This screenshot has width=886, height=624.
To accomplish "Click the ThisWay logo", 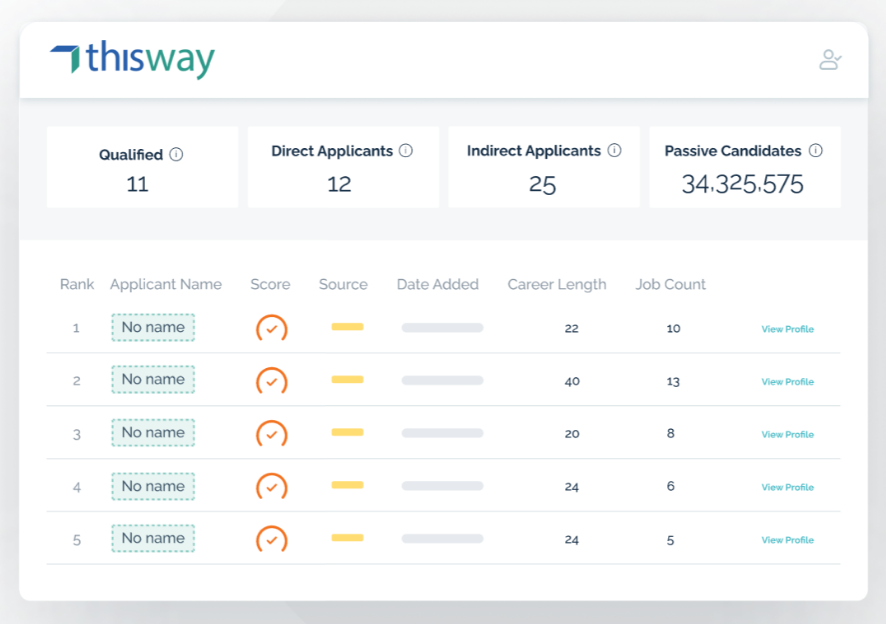I will coord(132,60).
